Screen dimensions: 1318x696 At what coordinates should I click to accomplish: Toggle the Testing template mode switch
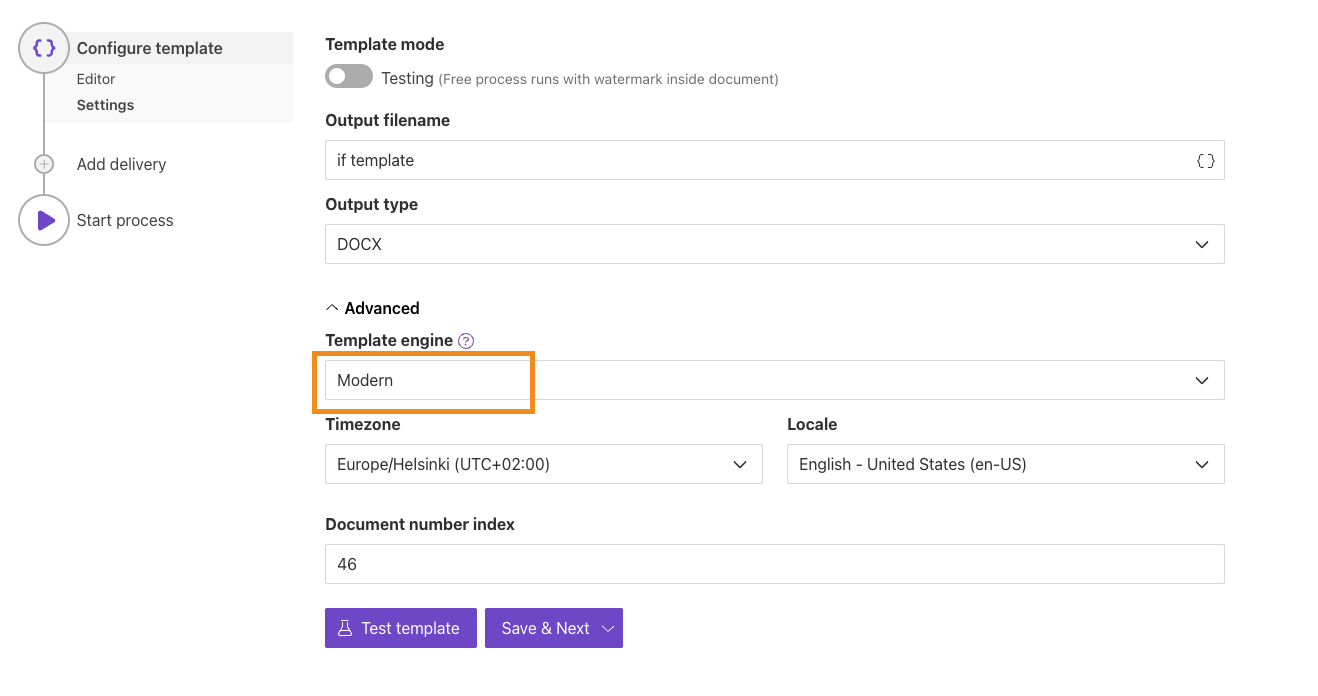click(348, 77)
